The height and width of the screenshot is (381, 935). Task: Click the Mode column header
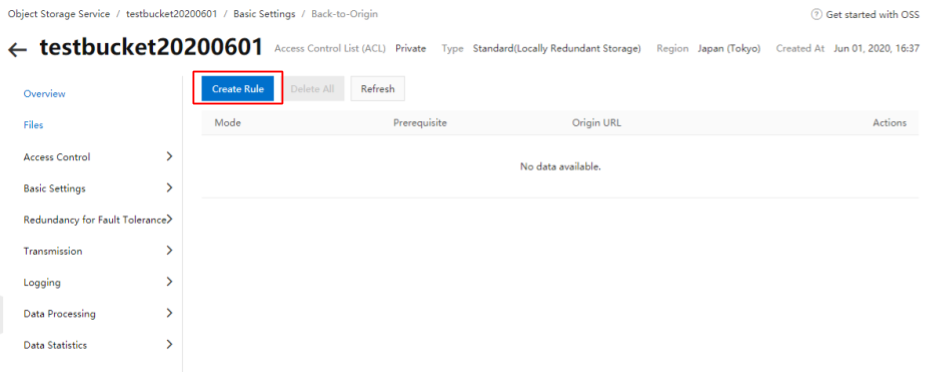[x=228, y=123]
